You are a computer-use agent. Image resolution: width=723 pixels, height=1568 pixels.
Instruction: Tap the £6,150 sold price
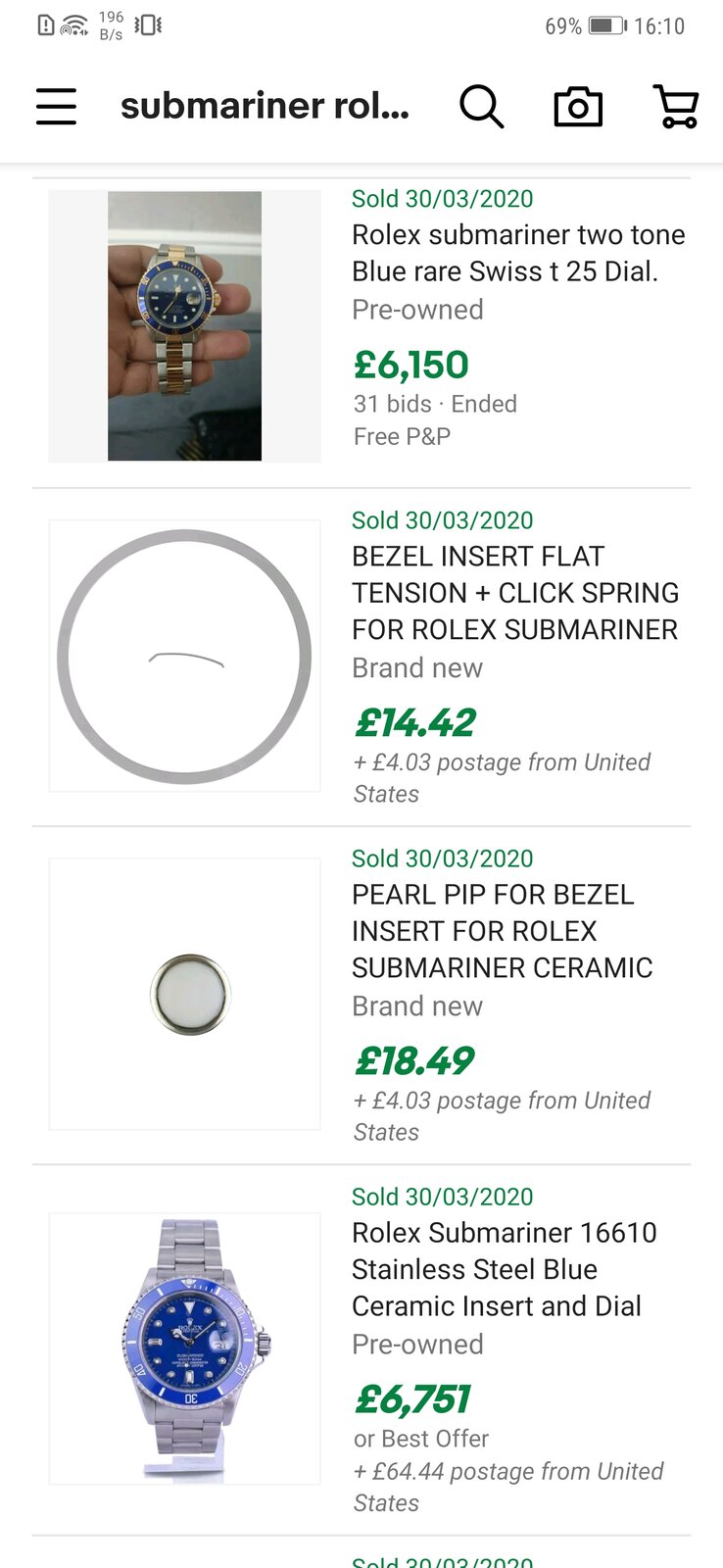411,365
